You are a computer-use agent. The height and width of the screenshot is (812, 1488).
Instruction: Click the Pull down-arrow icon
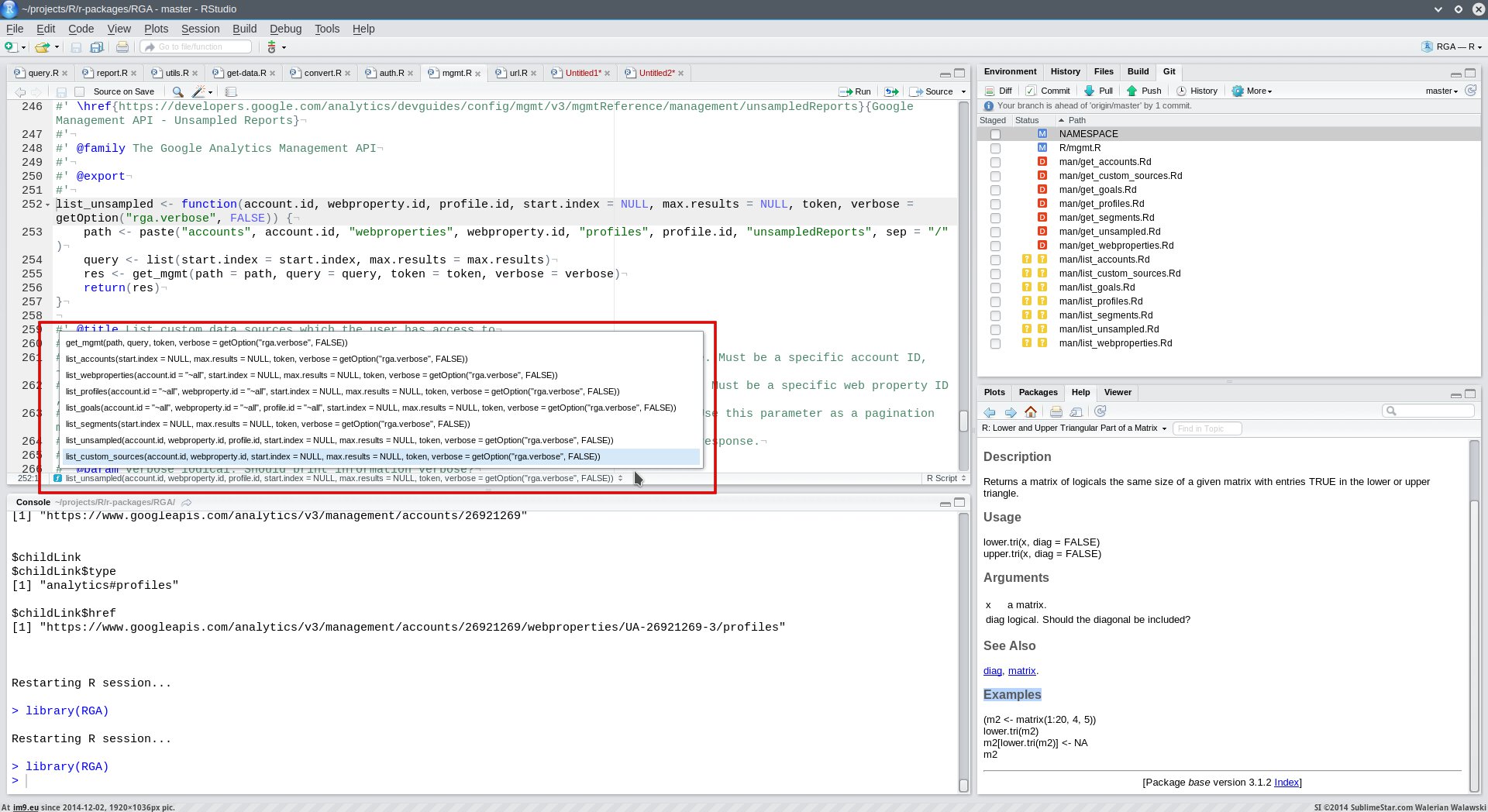pyautogui.click(x=1089, y=91)
